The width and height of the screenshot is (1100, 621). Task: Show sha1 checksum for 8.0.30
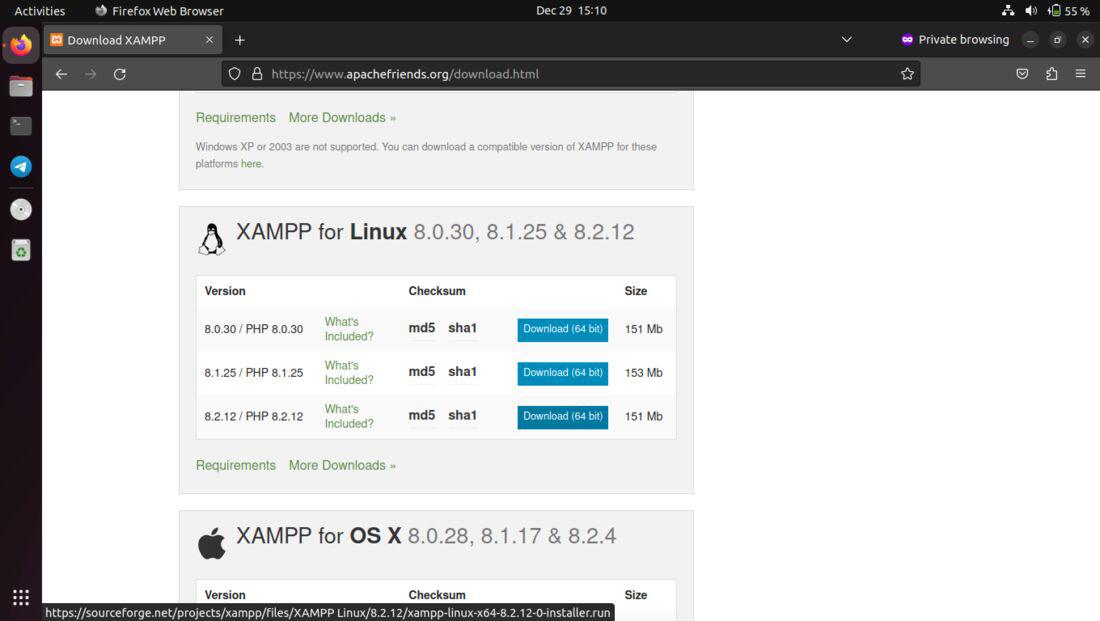click(x=462, y=328)
